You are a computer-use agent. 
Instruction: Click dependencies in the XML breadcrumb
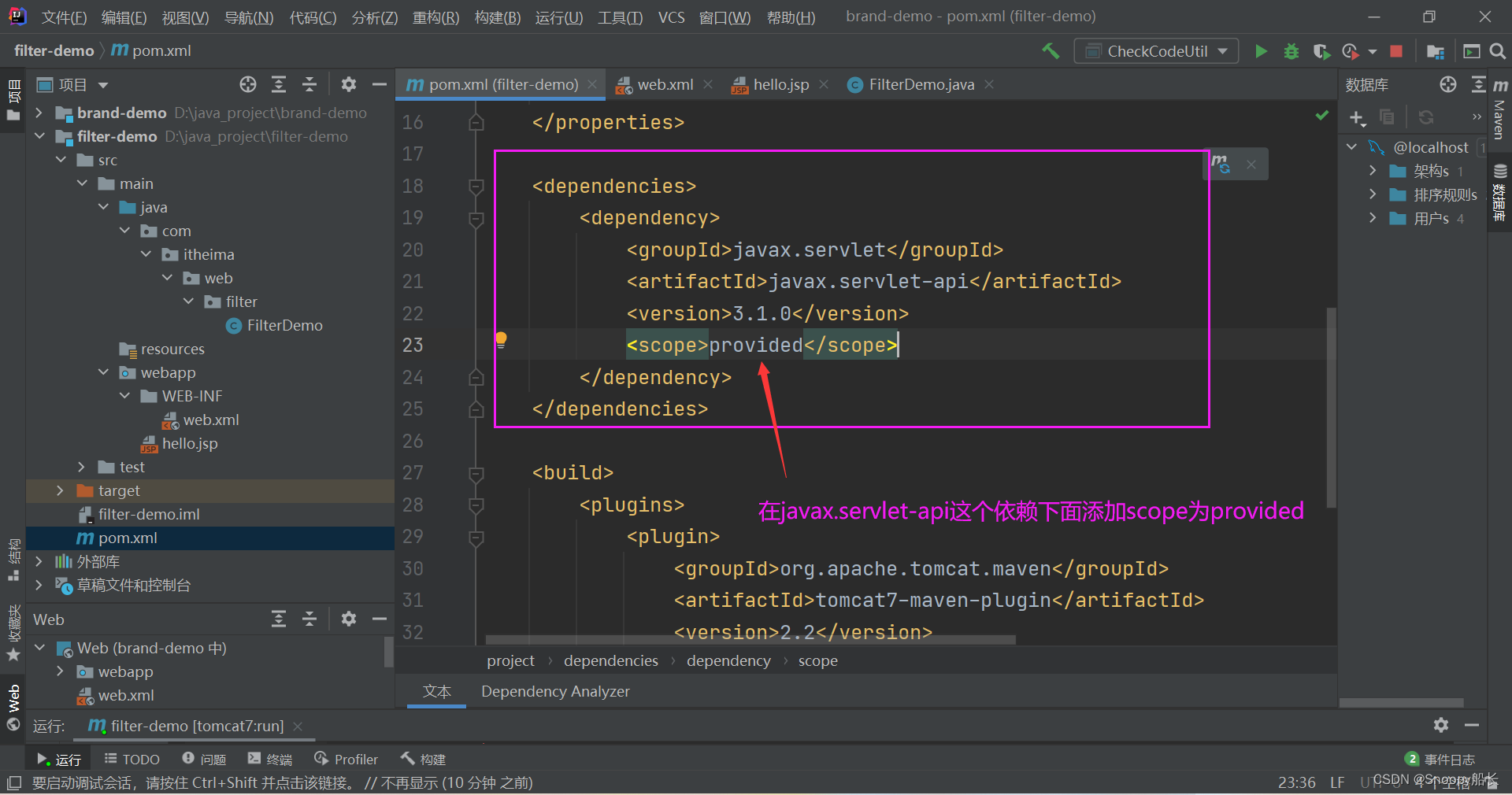611,660
